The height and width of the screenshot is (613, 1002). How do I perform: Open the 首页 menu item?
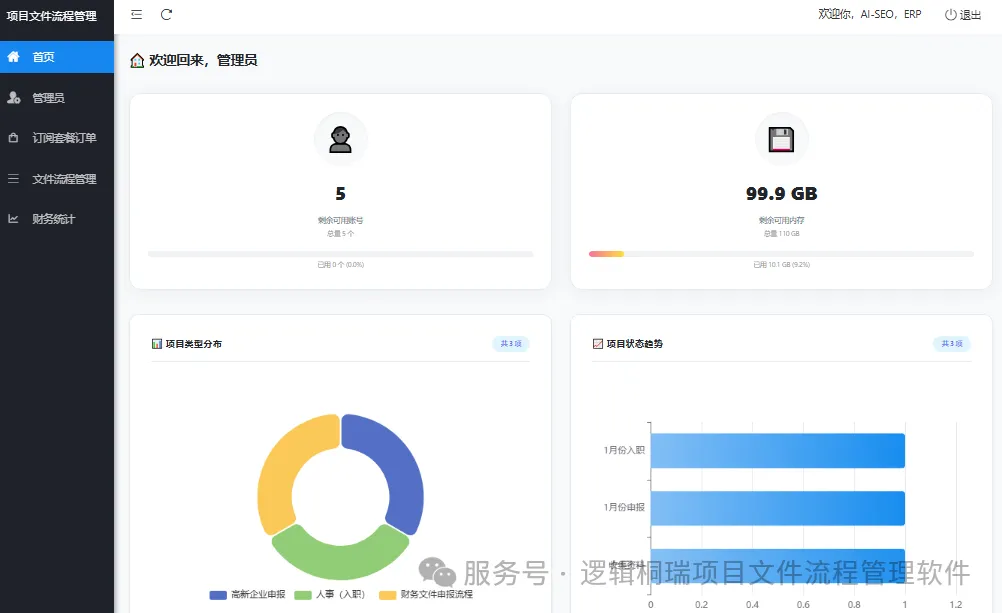[x=57, y=57]
